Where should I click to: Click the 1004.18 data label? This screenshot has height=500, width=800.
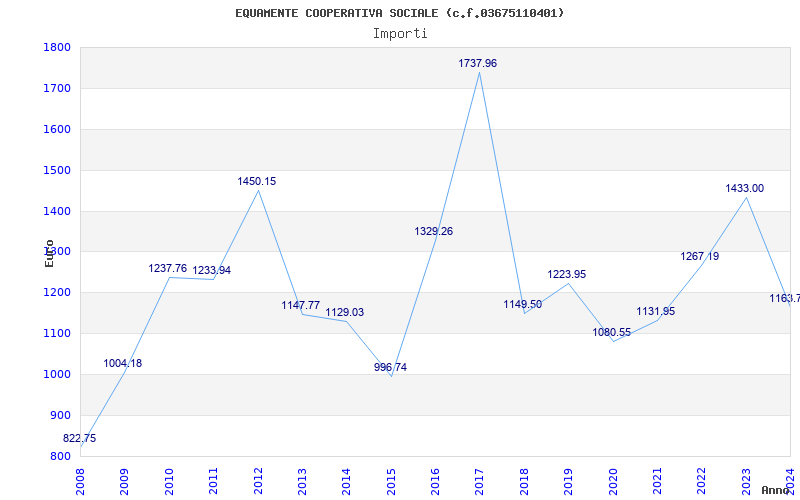click(123, 363)
